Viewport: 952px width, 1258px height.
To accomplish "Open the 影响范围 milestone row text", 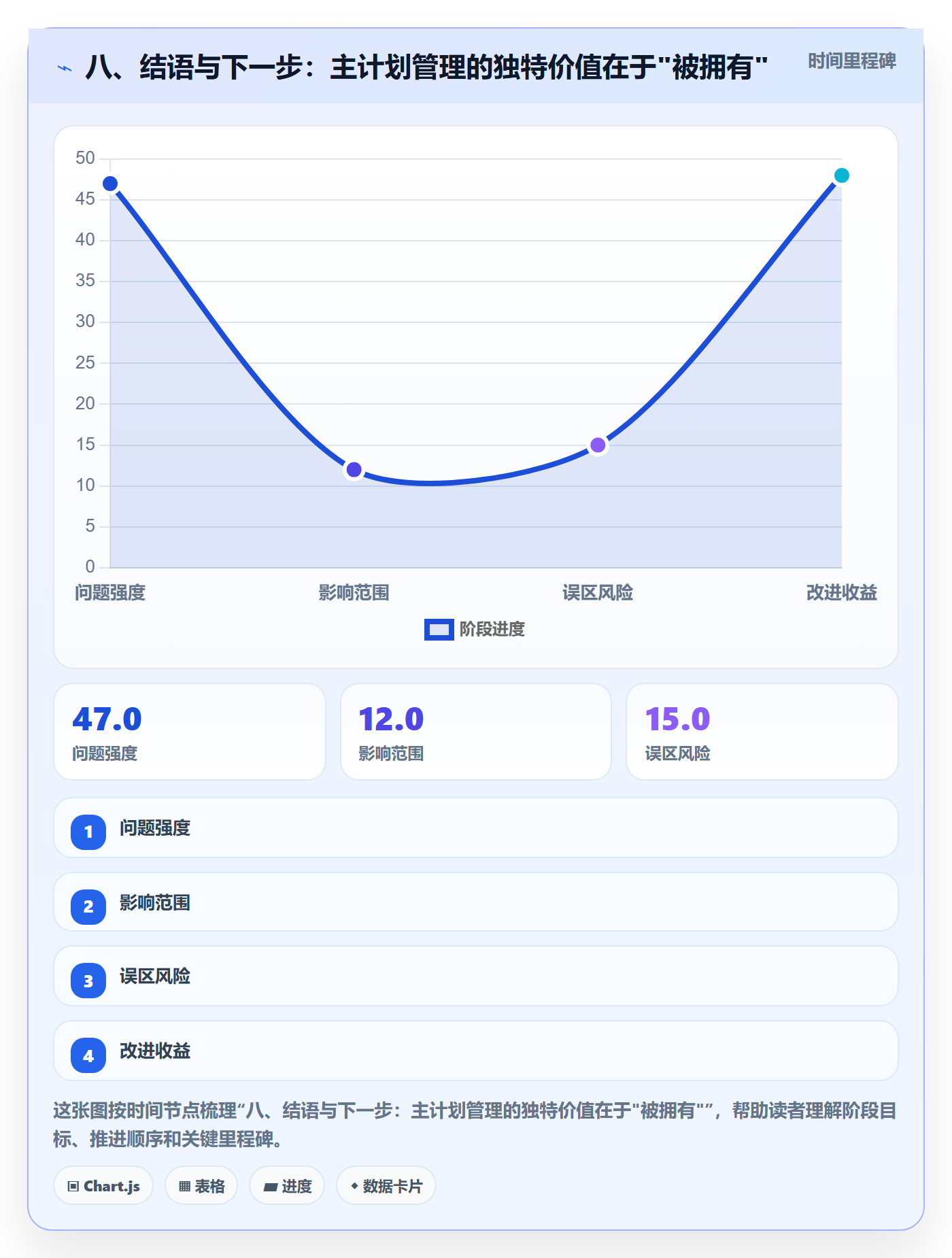I will pos(155,903).
